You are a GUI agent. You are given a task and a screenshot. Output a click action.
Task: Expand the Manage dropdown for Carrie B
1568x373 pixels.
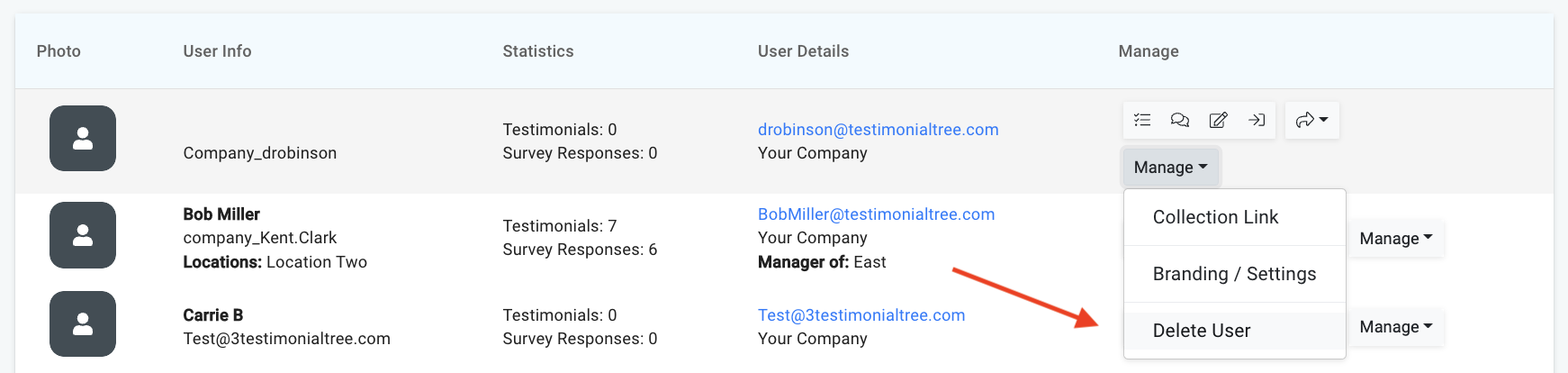1395,327
